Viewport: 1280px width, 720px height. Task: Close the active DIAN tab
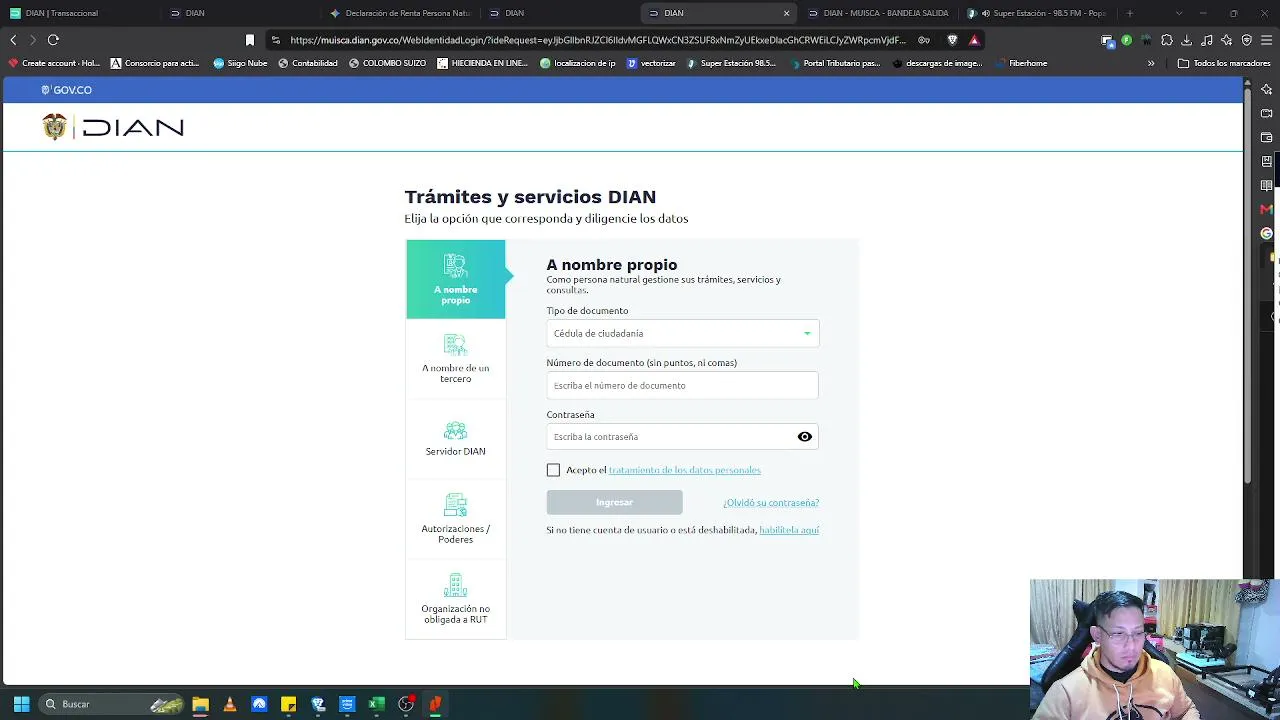786,13
